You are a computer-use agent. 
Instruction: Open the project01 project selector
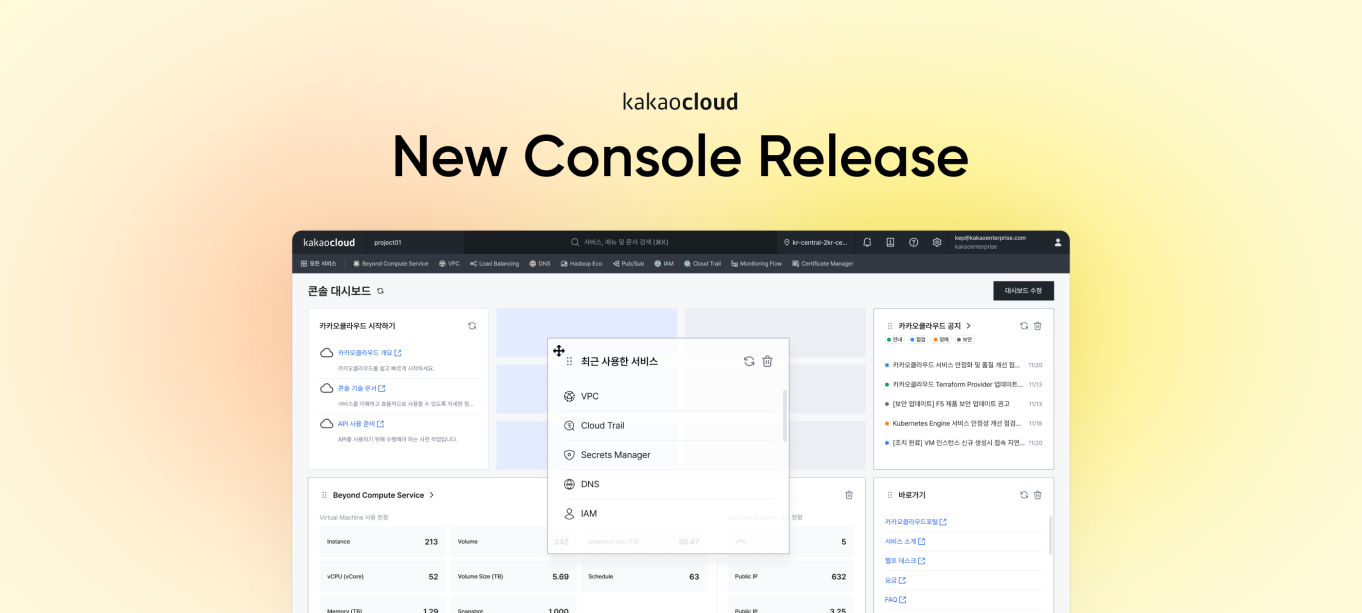click(x=414, y=242)
